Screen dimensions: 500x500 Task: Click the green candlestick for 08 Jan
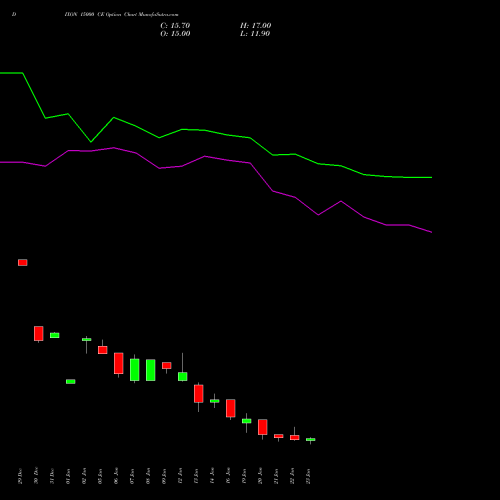point(151,370)
